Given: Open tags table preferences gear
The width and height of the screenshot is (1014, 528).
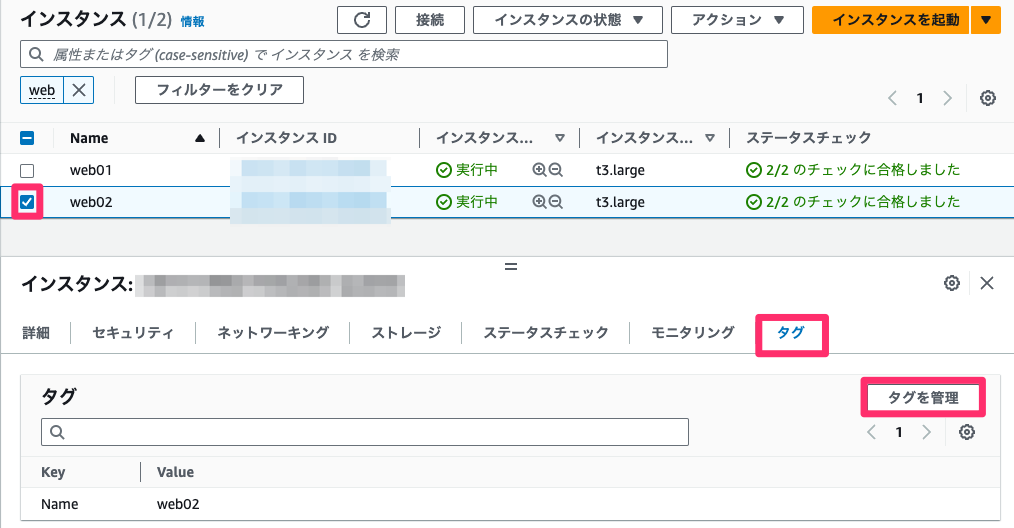Looking at the screenshot, I should coord(967,432).
